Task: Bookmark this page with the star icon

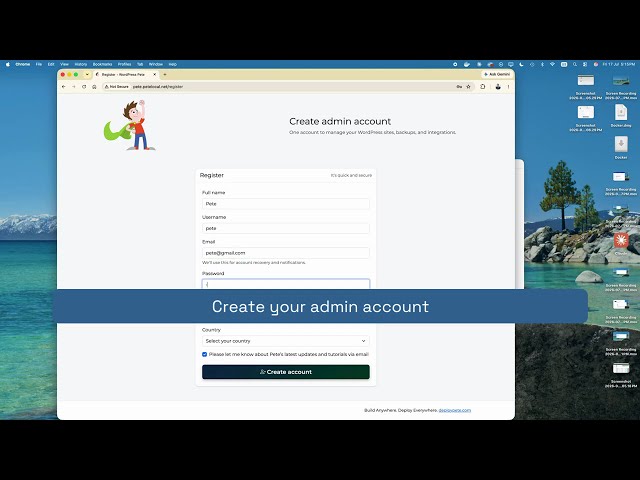Action: point(469,87)
